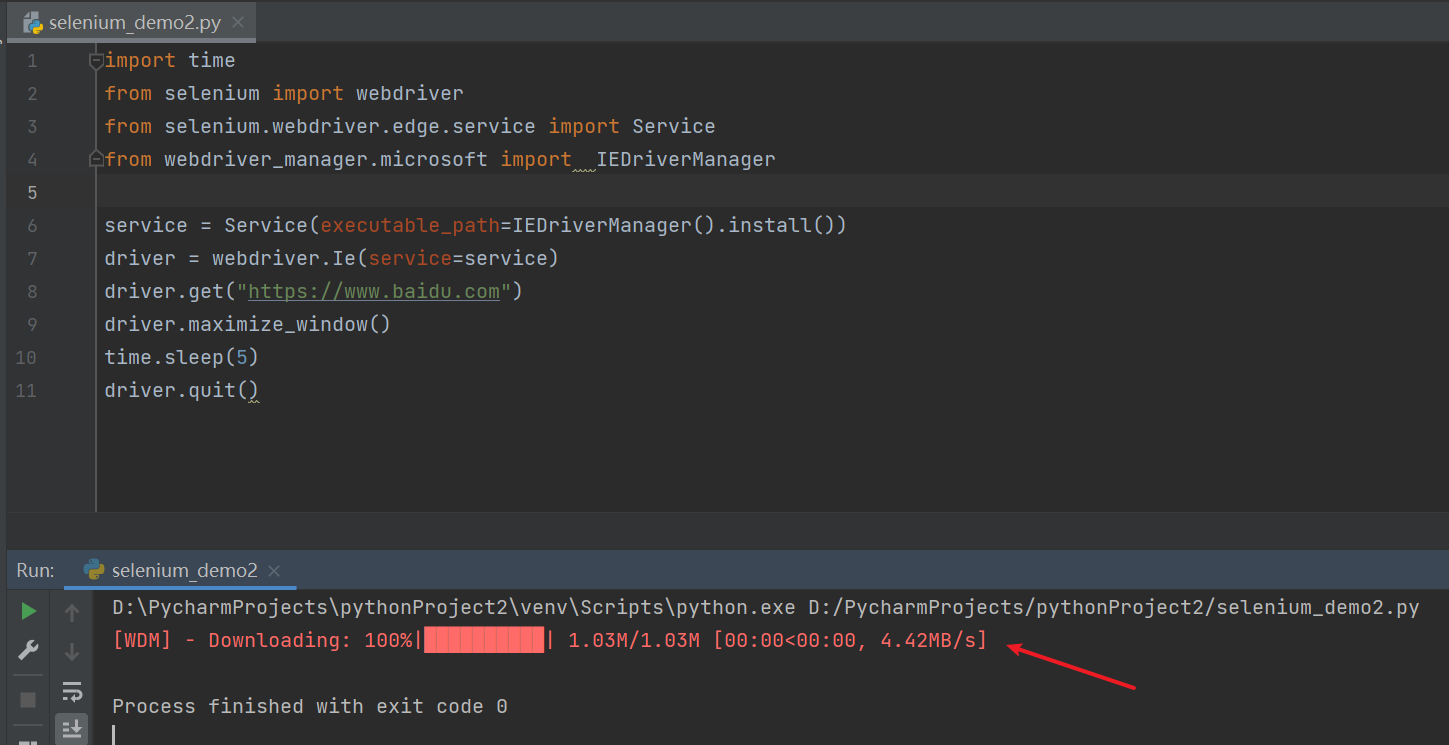Click 'Process finished with exit code 0' text

coord(310,706)
